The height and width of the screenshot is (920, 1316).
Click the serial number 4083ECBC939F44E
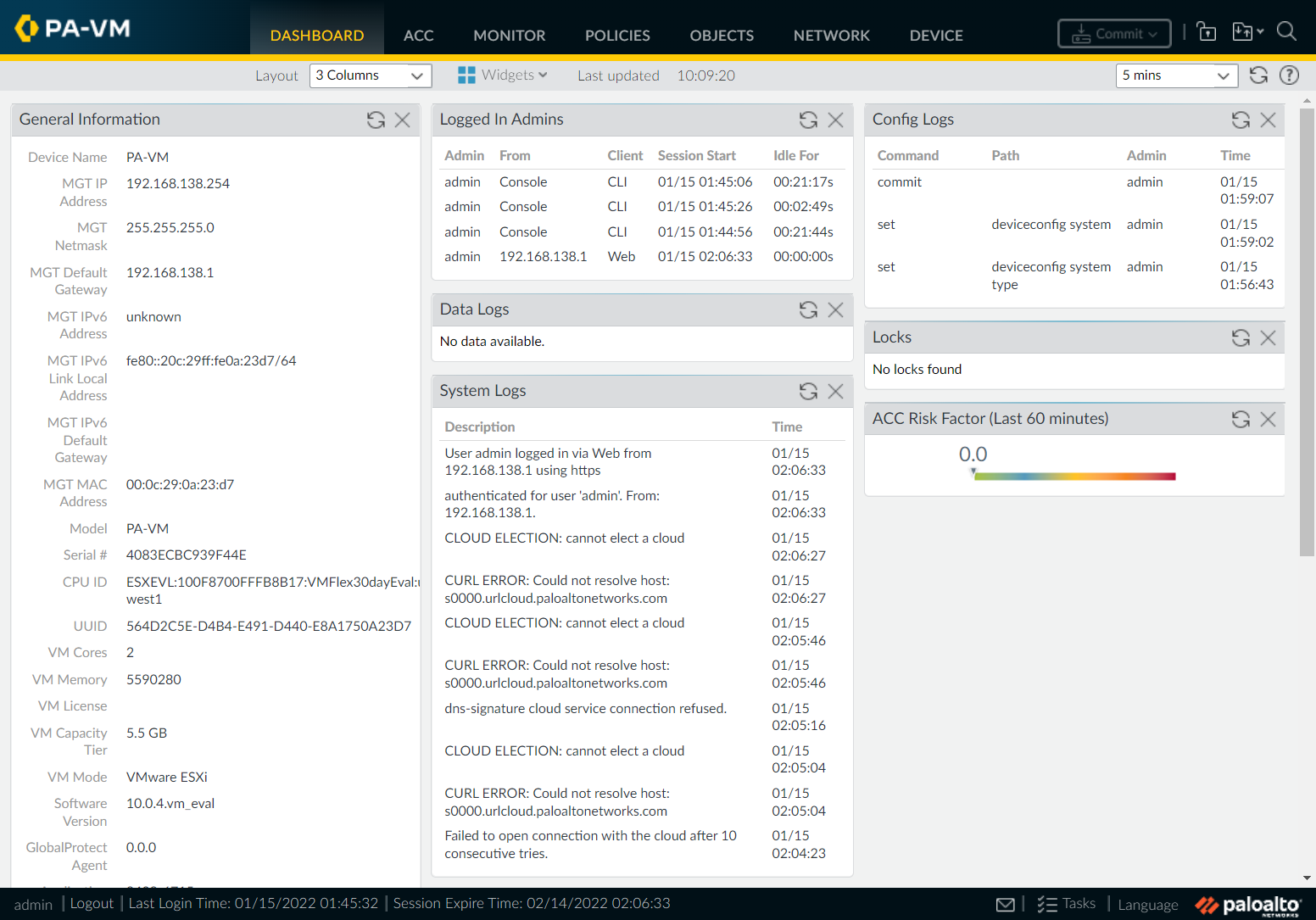[187, 555]
